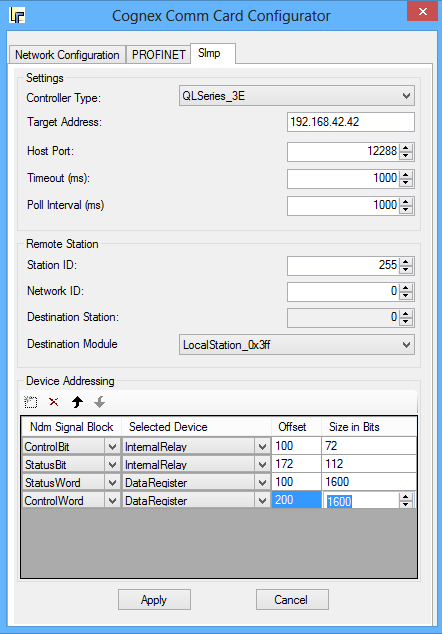Screen dimensions: 442x634
Task: Click the Ndm Signal Block column header
Action: (72, 427)
